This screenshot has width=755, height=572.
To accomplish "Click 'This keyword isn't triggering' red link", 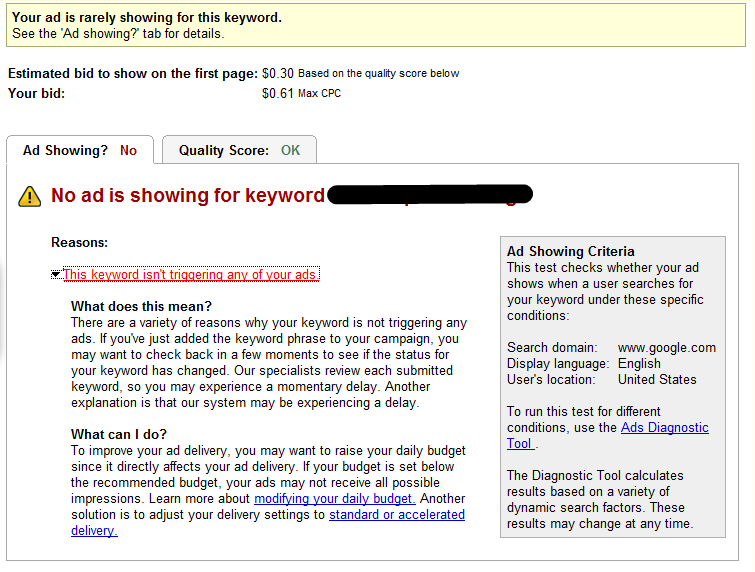I will [191, 275].
